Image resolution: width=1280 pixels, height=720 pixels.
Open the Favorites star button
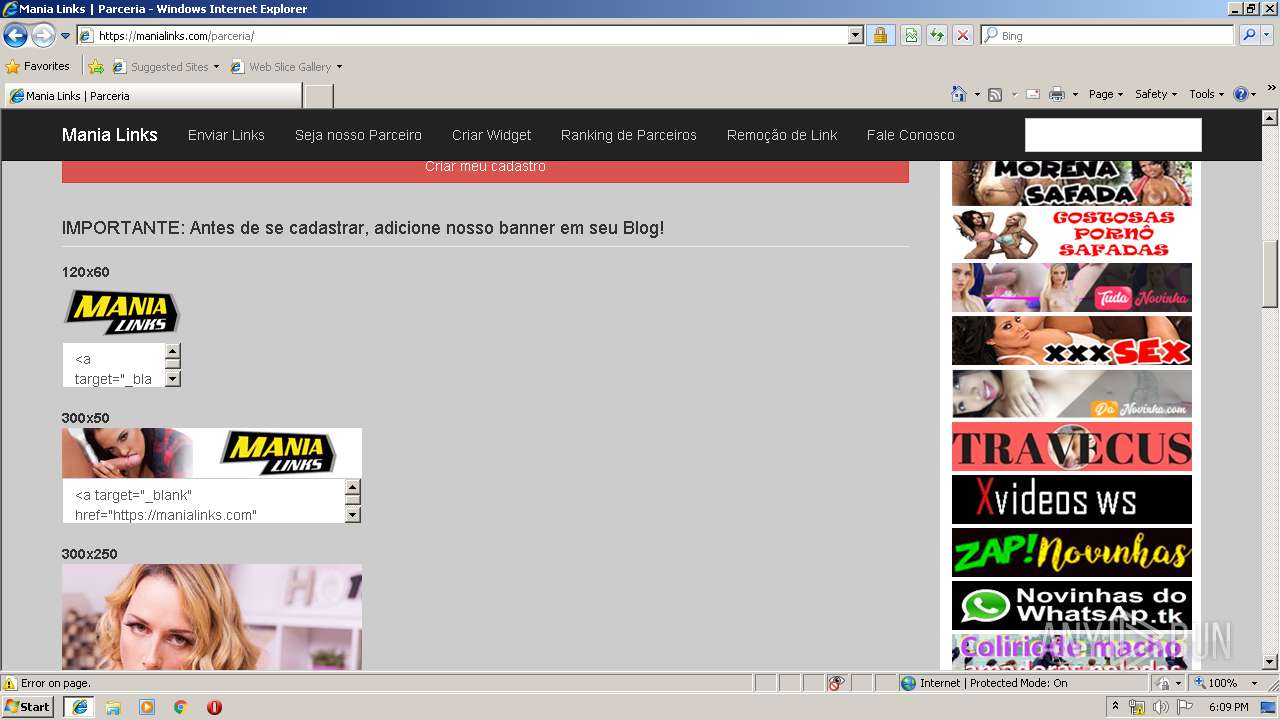[37, 67]
